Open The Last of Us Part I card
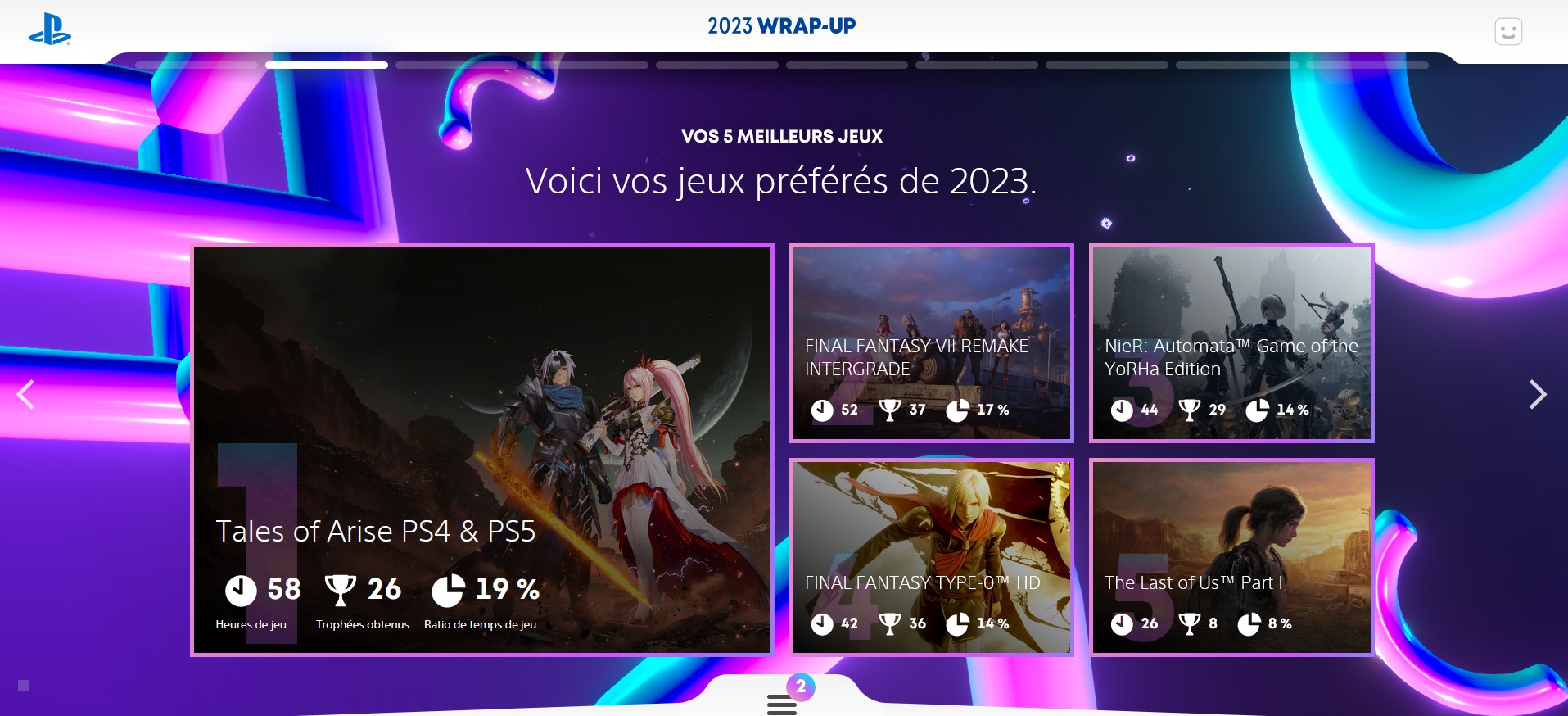 coord(1231,557)
